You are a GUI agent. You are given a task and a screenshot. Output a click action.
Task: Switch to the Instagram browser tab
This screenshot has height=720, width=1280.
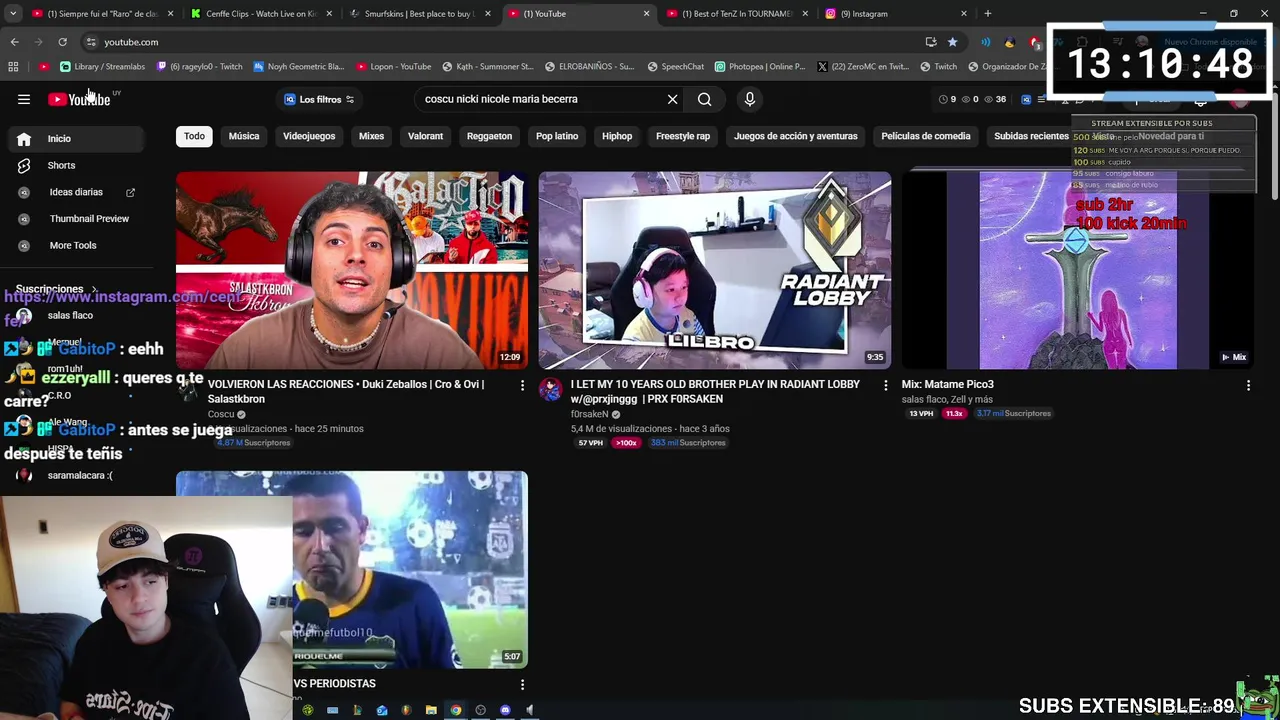(895, 14)
